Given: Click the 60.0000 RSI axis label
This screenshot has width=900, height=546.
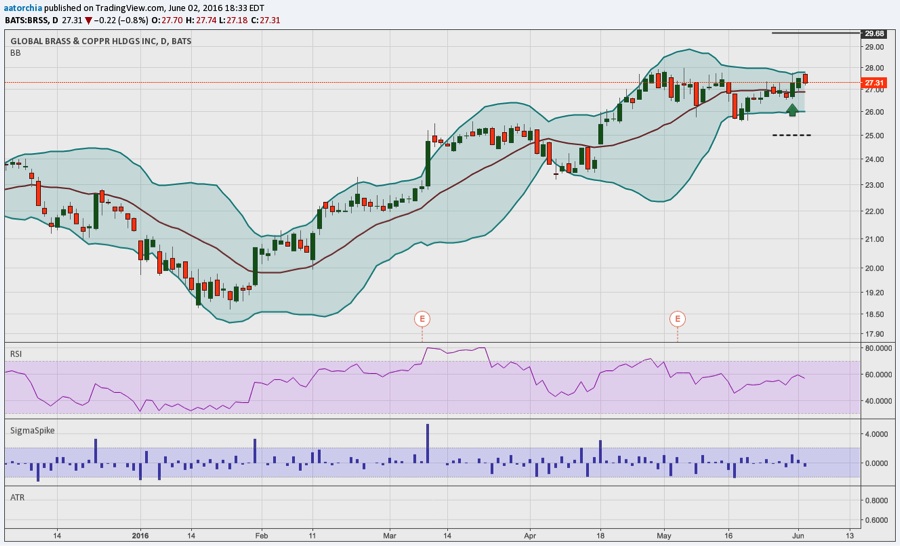Looking at the screenshot, I should pyautogui.click(x=877, y=374).
